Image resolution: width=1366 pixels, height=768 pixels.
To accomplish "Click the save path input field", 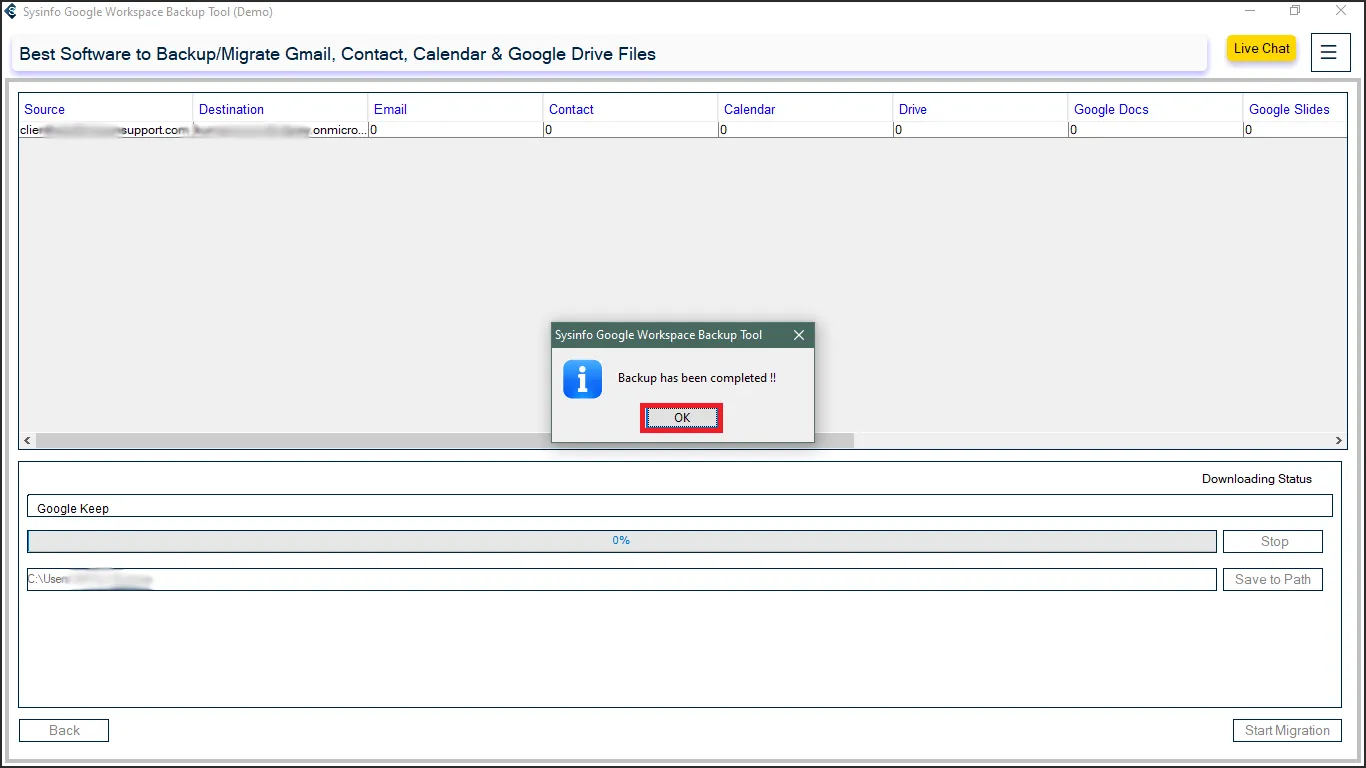I will point(621,579).
